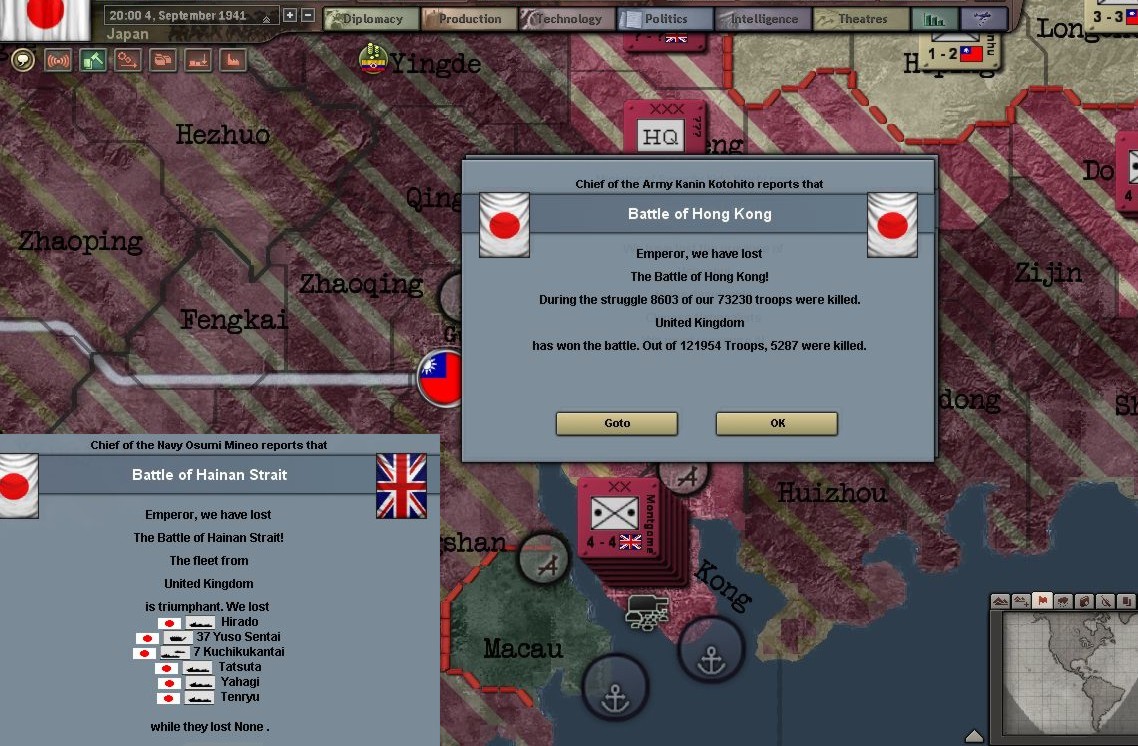Screen dimensions: 1138x746
Task: Click Goto in Battle of Hong Kong dialog
Action: [x=616, y=423]
